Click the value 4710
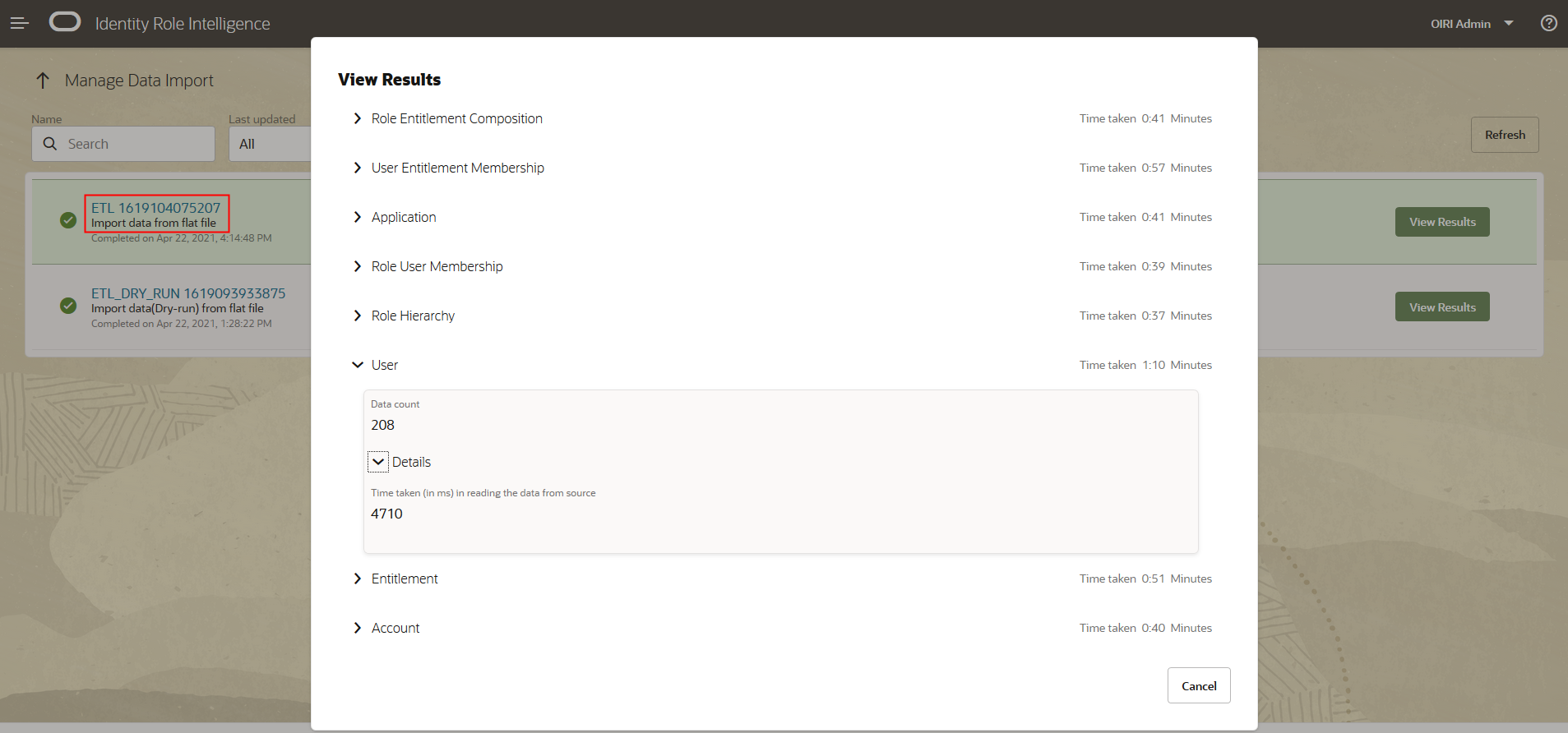This screenshot has width=1568, height=733. pos(386,514)
